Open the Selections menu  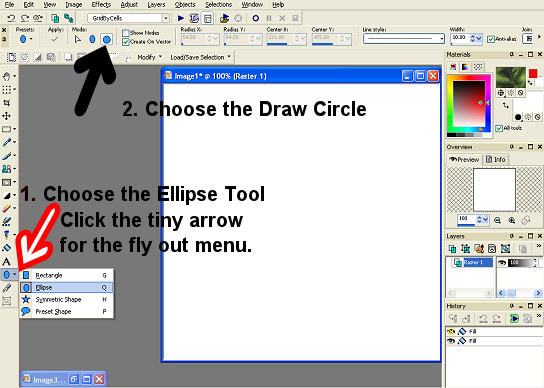click(x=218, y=5)
